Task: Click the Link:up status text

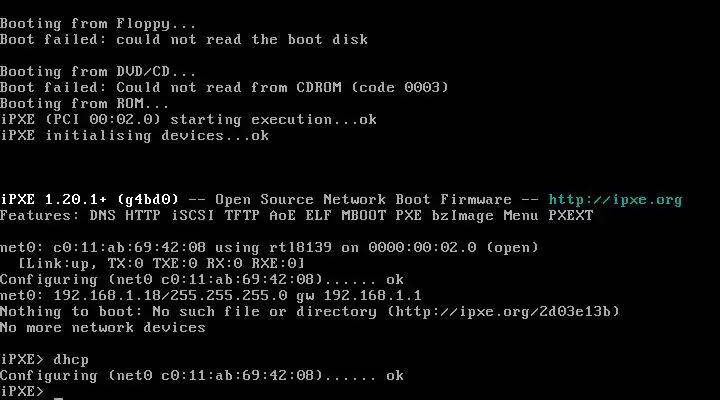Action: click(58, 264)
